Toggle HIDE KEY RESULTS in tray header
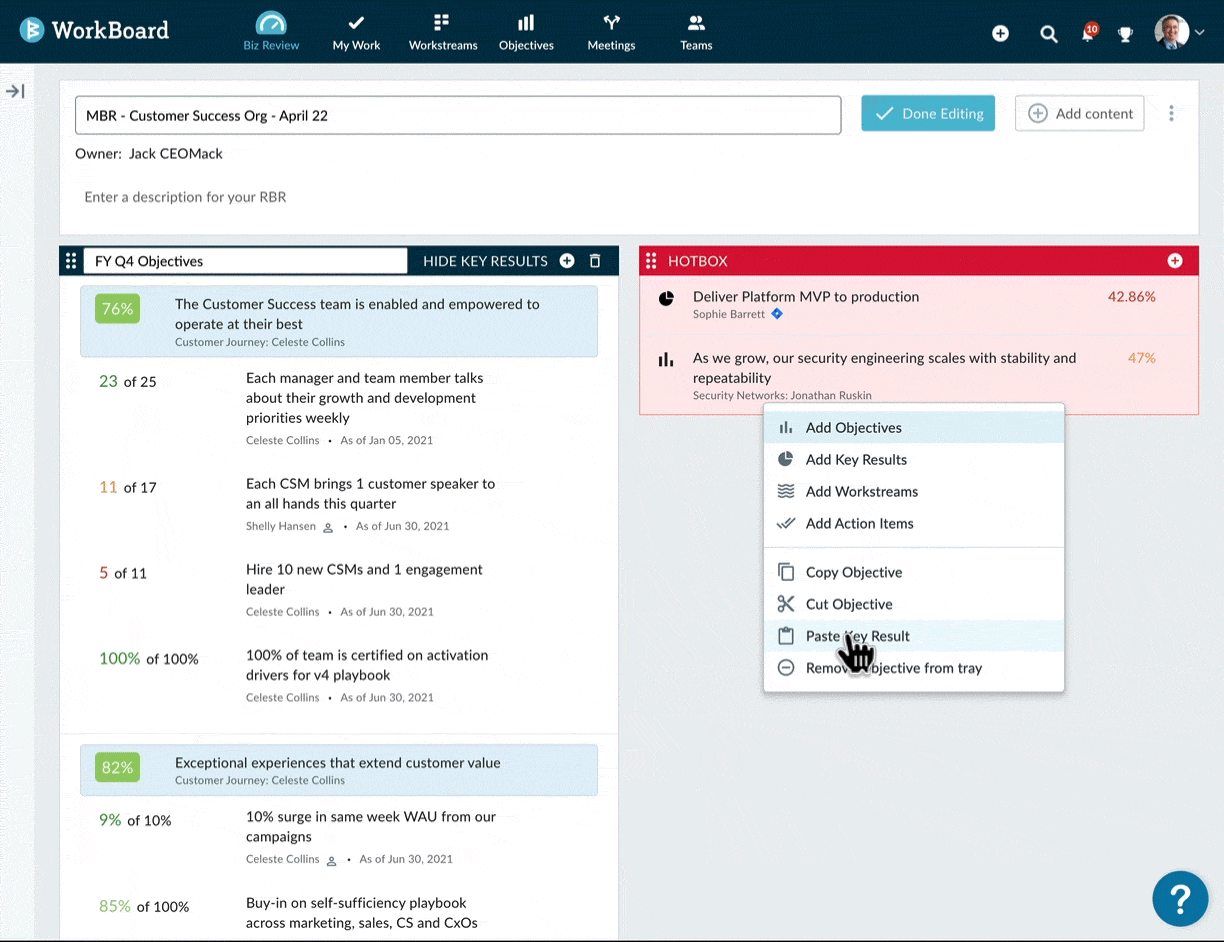The image size is (1224, 942). 485,261
